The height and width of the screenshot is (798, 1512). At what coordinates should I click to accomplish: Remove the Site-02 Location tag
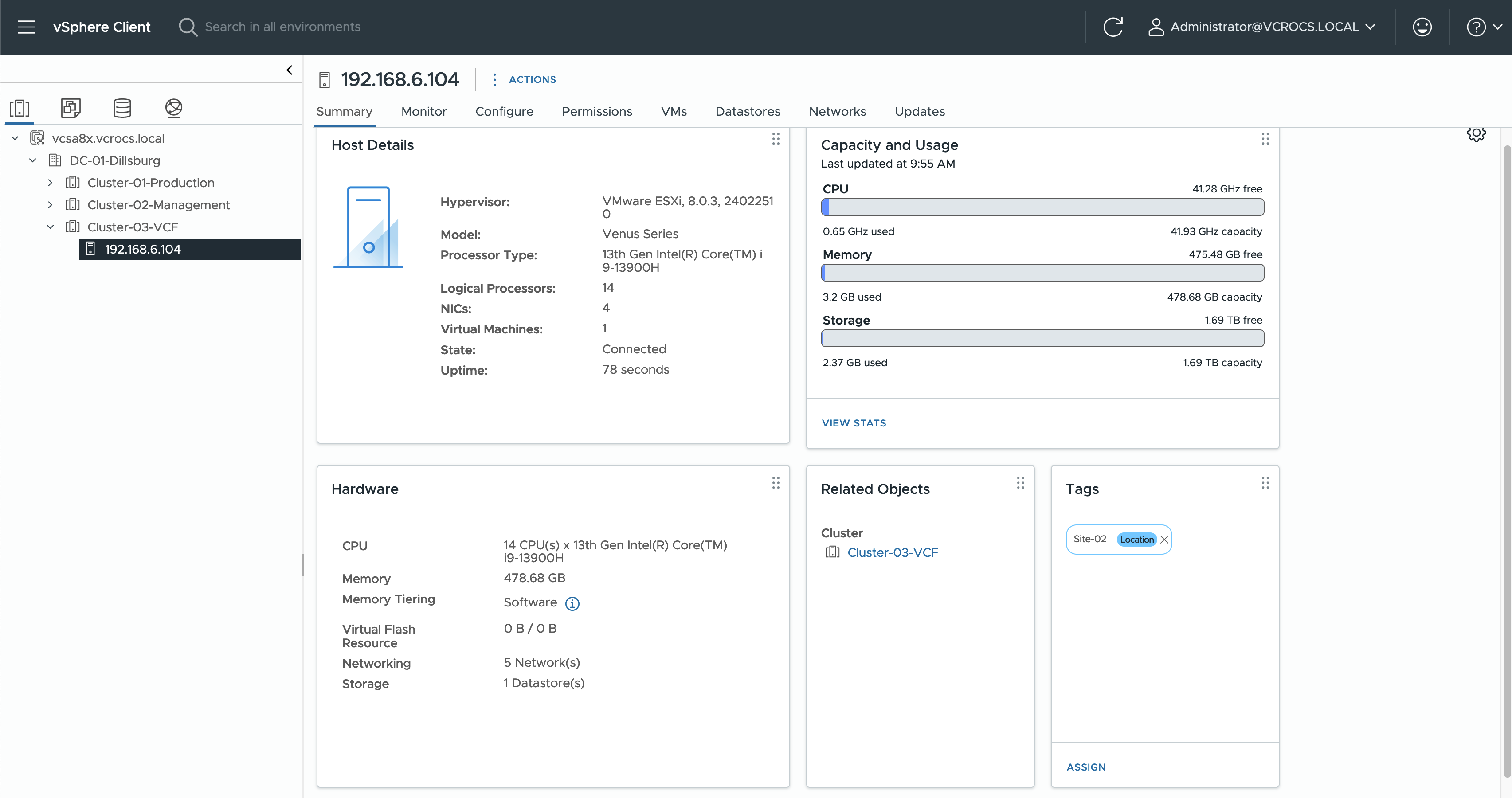[x=1164, y=539]
